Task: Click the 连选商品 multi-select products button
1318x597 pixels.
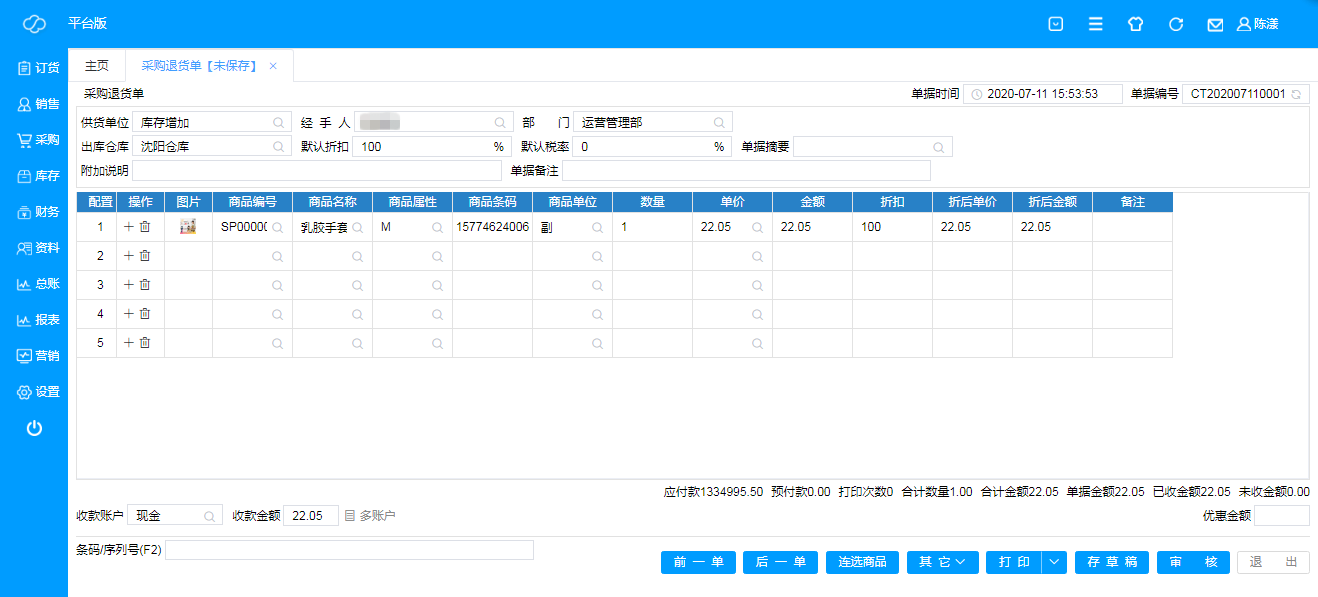Action: coord(862,562)
